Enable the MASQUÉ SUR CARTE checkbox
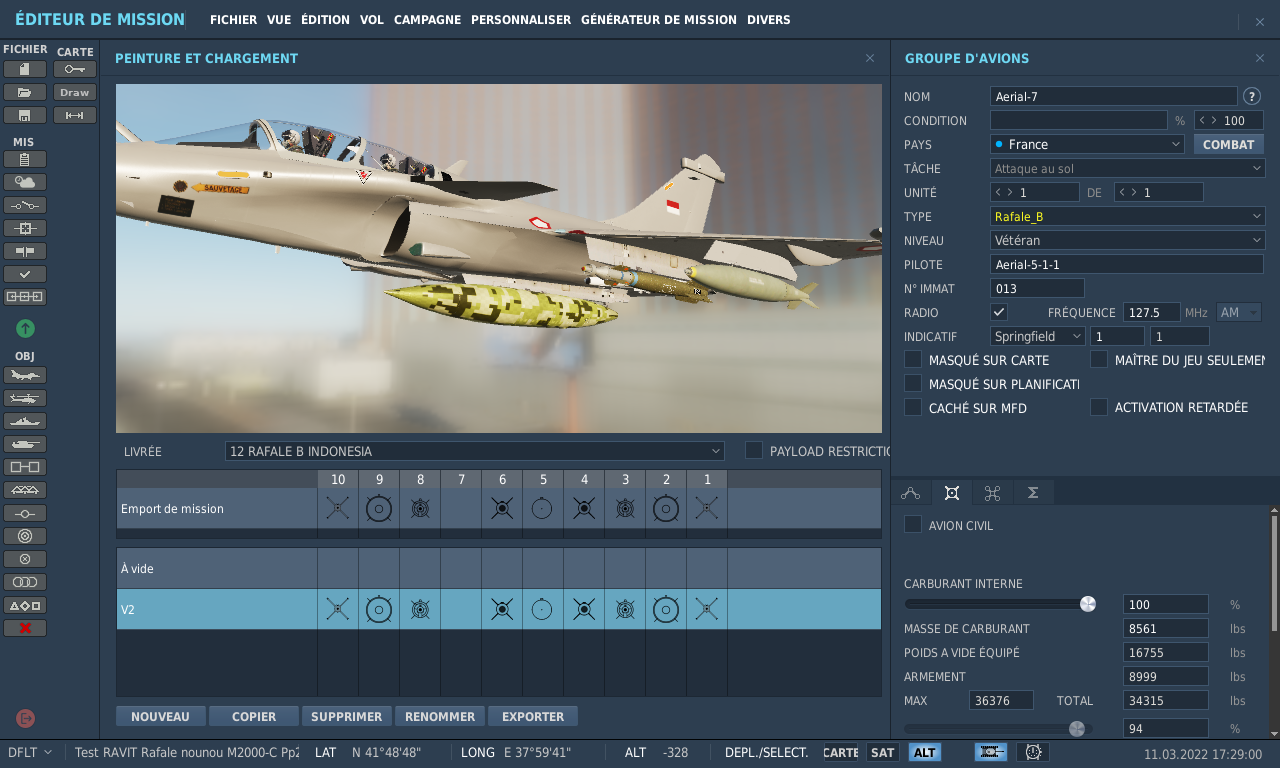The width and height of the screenshot is (1280, 768). coord(913,359)
